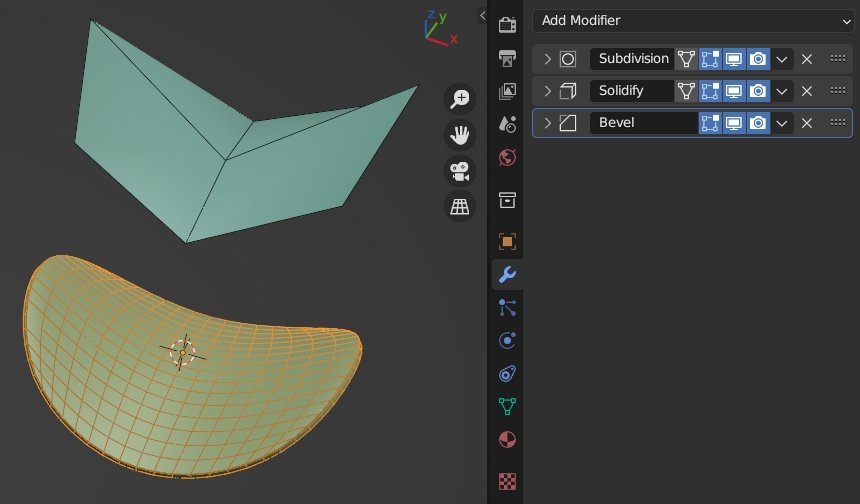Open the Output properties tab
The height and width of the screenshot is (504, 860).
507,58
